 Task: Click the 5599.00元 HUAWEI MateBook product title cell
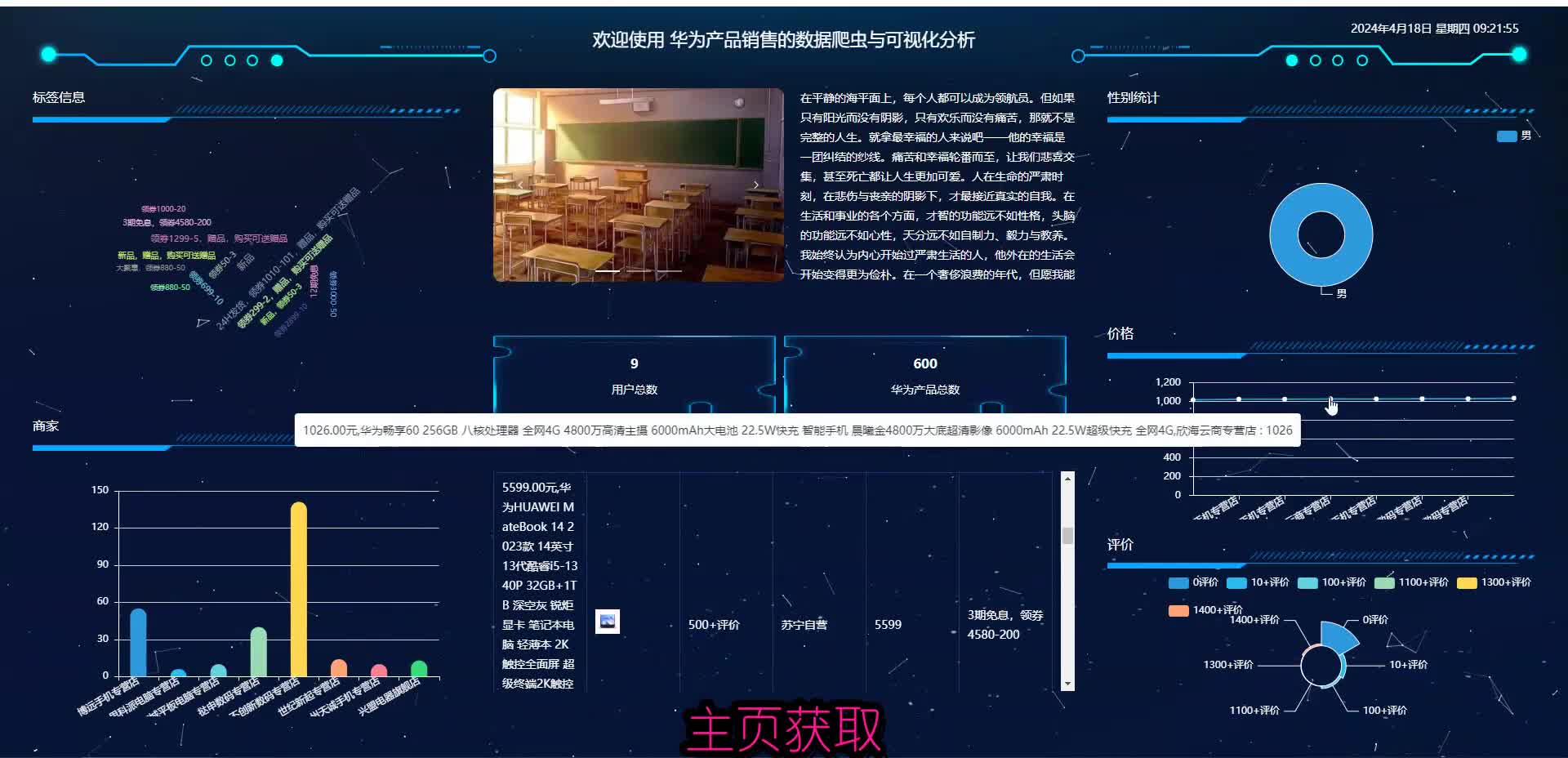tap(539, 585)
